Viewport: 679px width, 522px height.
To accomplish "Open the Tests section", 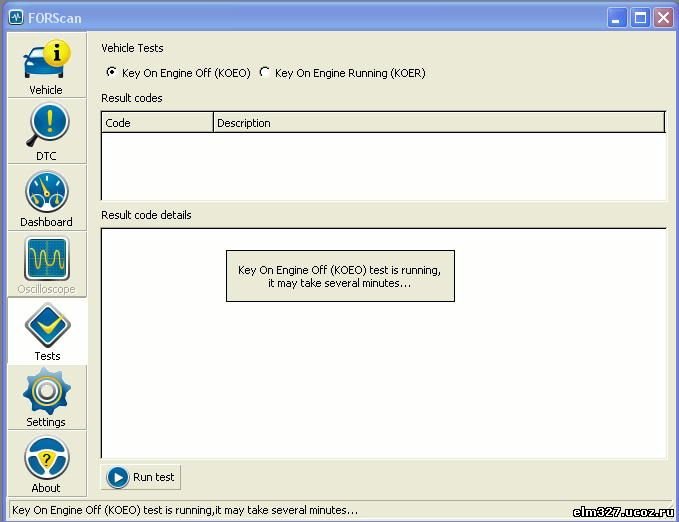I will [47, 331].
